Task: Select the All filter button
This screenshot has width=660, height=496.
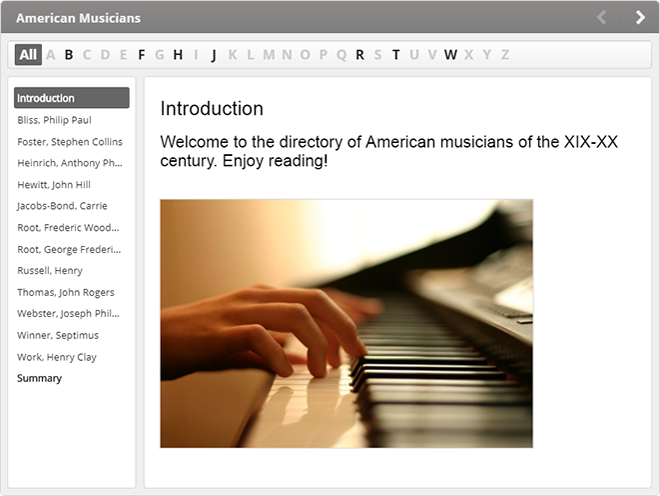Action: [28, 54]
